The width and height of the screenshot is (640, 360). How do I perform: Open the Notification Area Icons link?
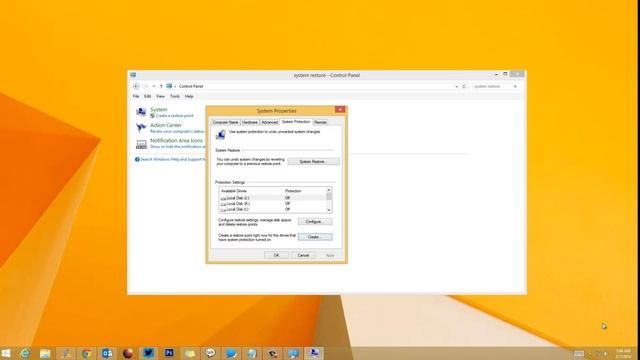click(x=176, y=140)
